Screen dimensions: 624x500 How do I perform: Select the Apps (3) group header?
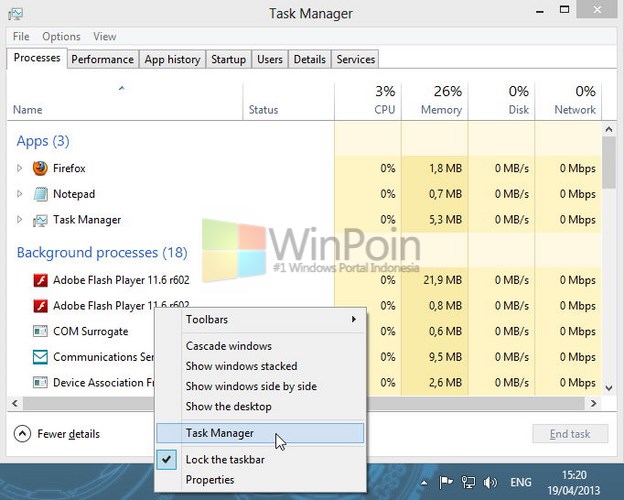[43, 141]
